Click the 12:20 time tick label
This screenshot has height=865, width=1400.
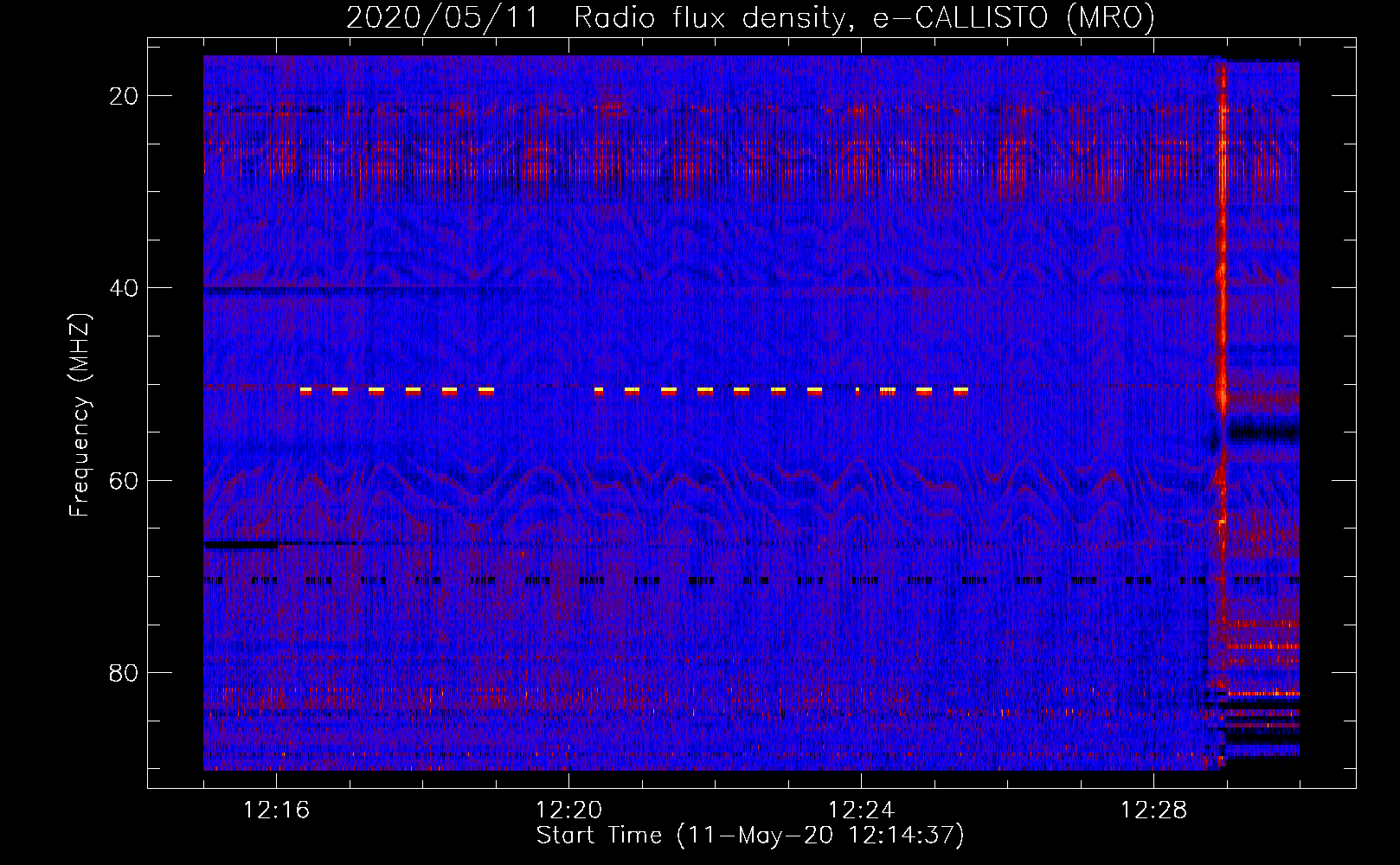[x=568, y=811]
